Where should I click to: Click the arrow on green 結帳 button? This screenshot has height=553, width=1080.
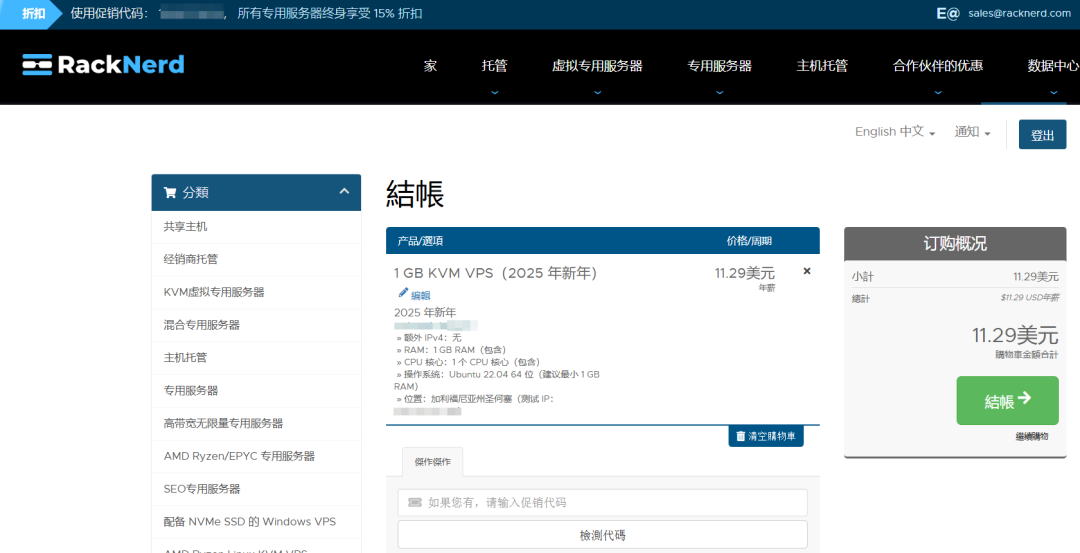pyautogui.click(x=1024, y=398)
